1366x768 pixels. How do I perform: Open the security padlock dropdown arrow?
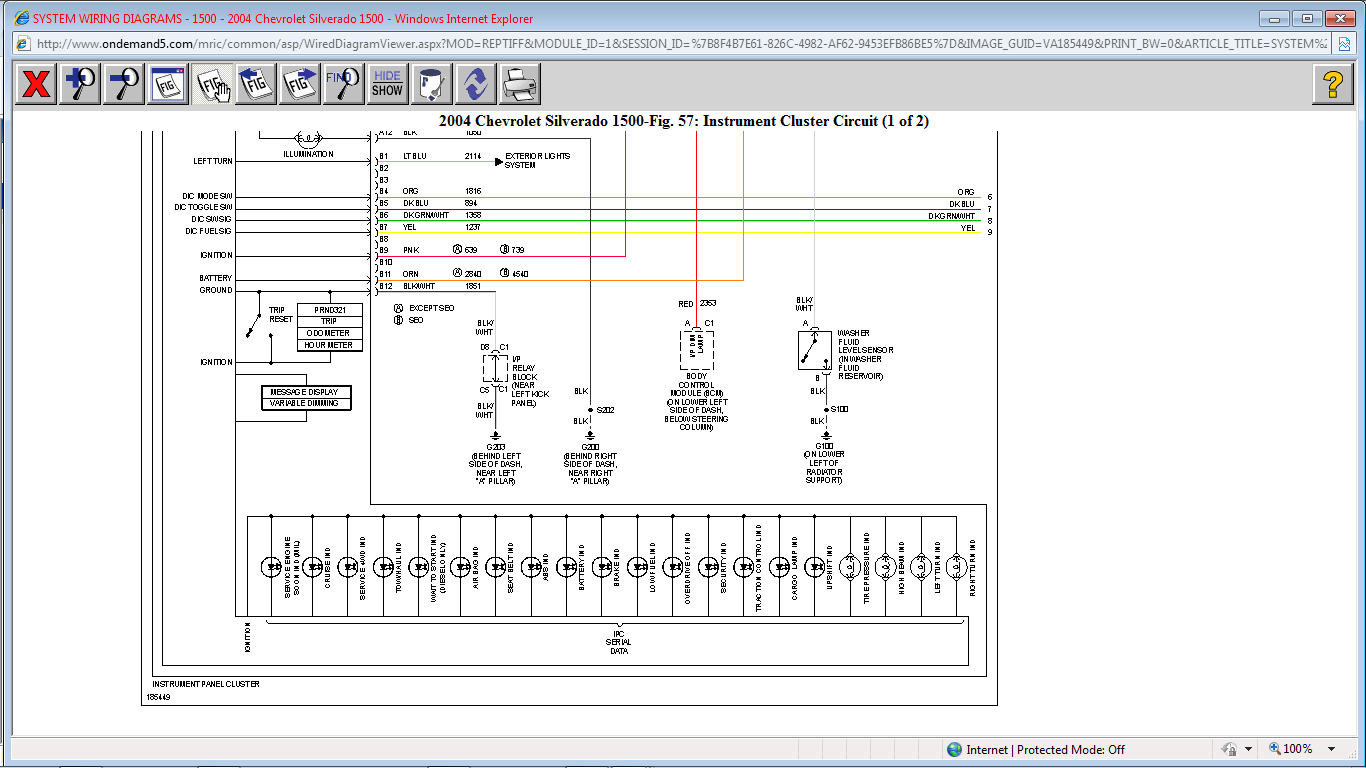[1248, 749]
